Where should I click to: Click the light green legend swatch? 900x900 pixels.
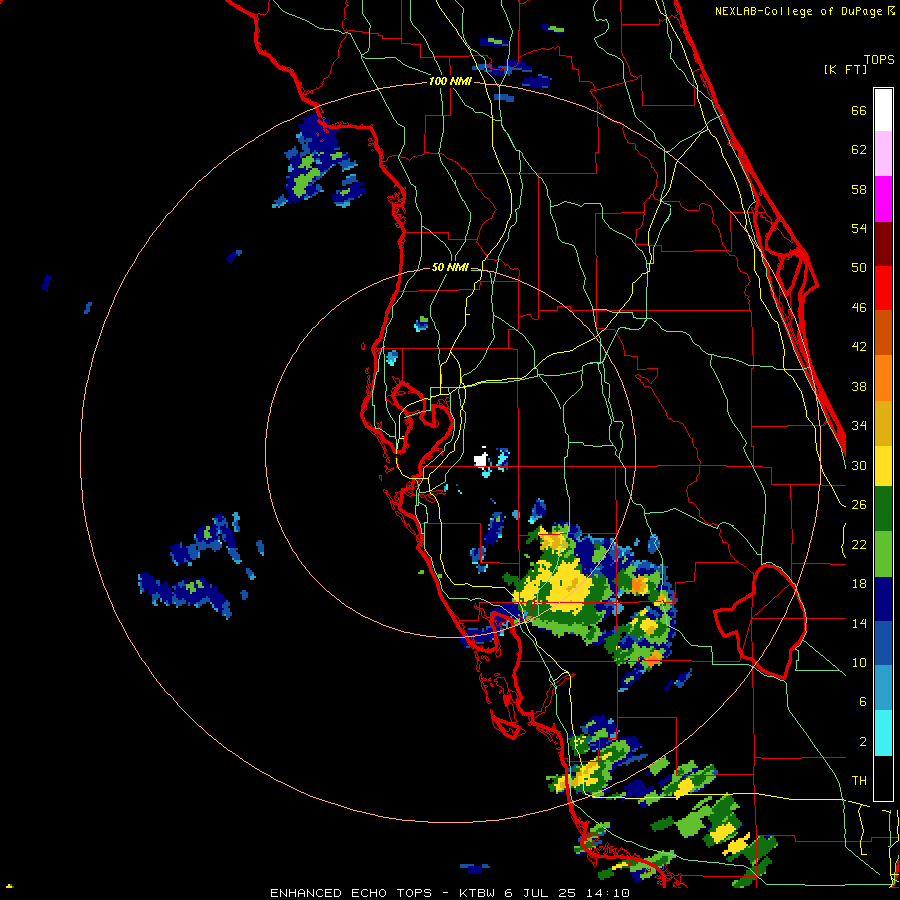click(x=883, y=554)
